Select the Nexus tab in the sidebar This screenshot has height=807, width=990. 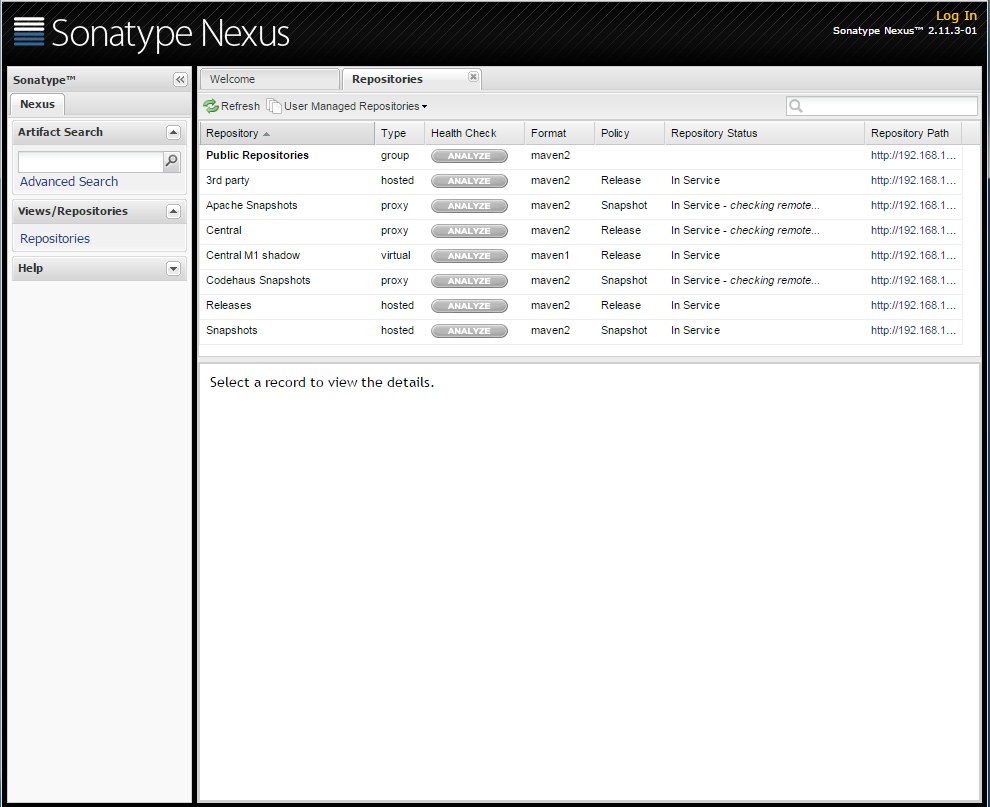point(38,104)
